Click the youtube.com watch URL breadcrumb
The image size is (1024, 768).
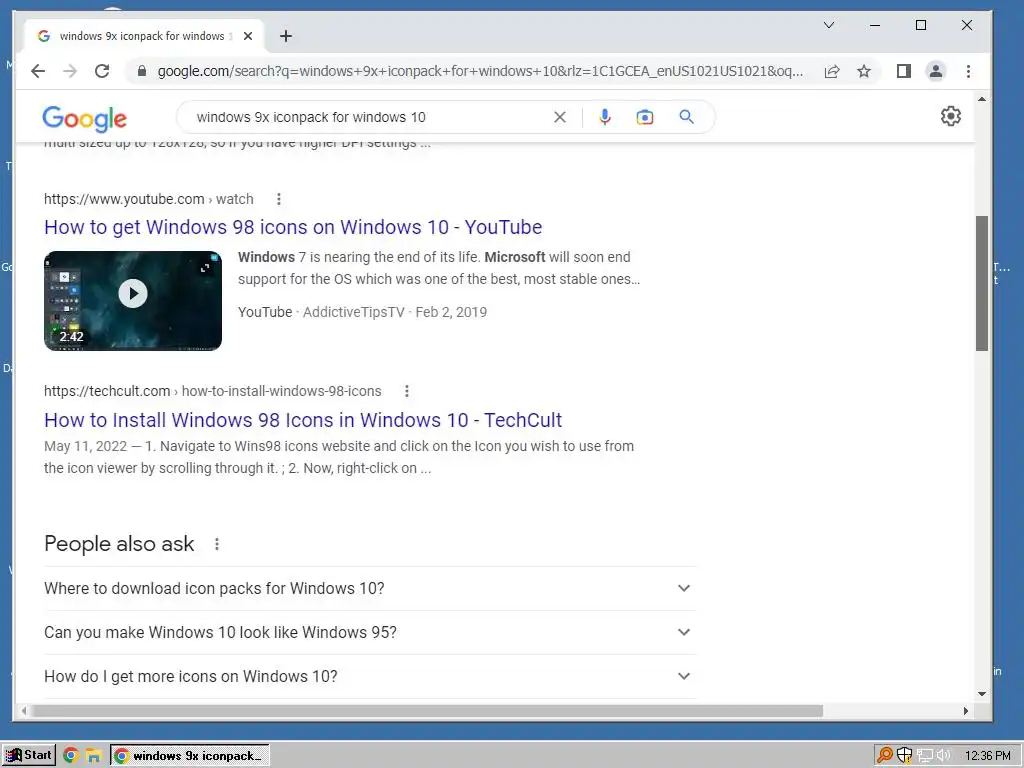(x=148, y=199)
